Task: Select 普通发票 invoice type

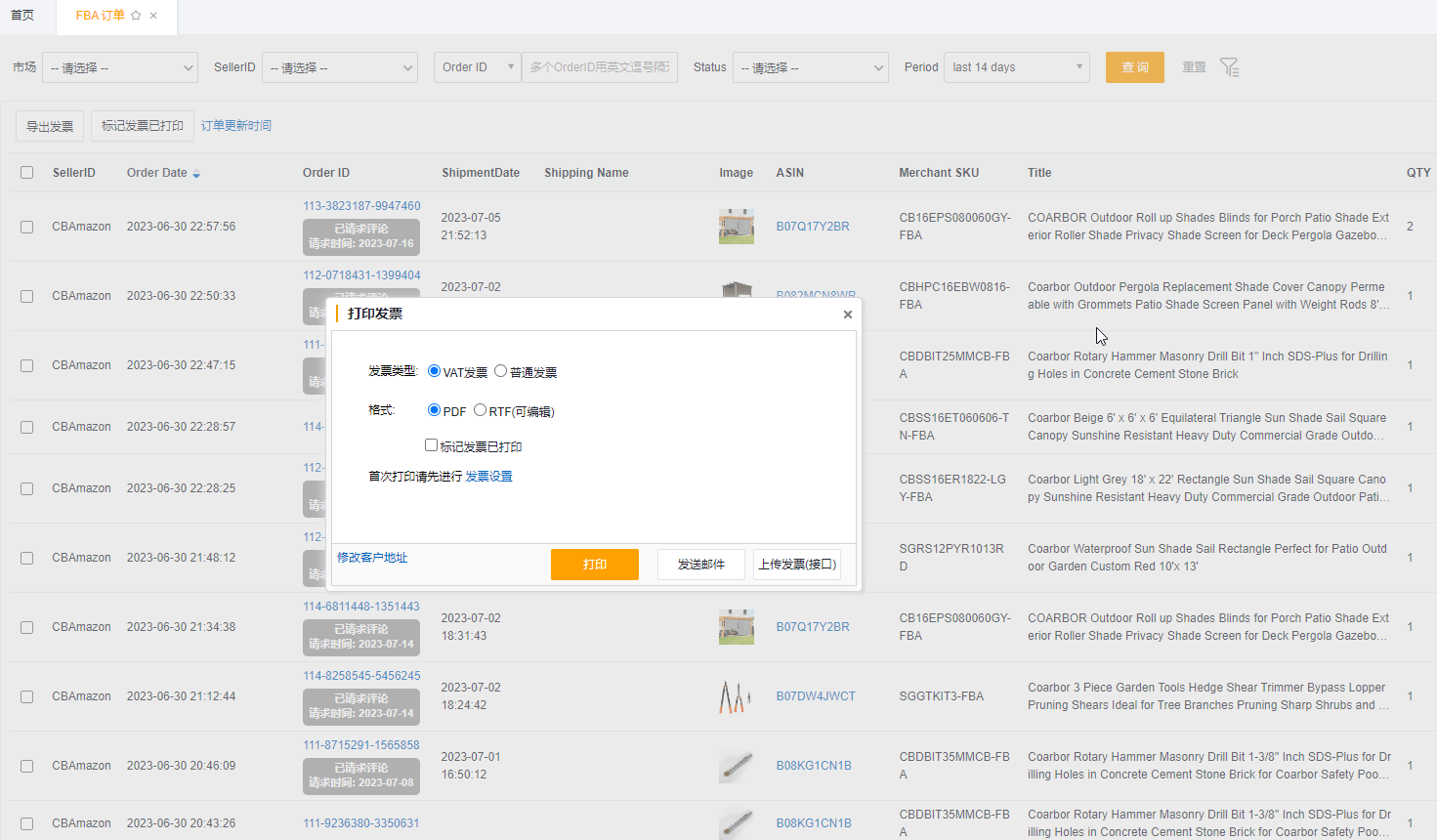Action: (500, 371)
